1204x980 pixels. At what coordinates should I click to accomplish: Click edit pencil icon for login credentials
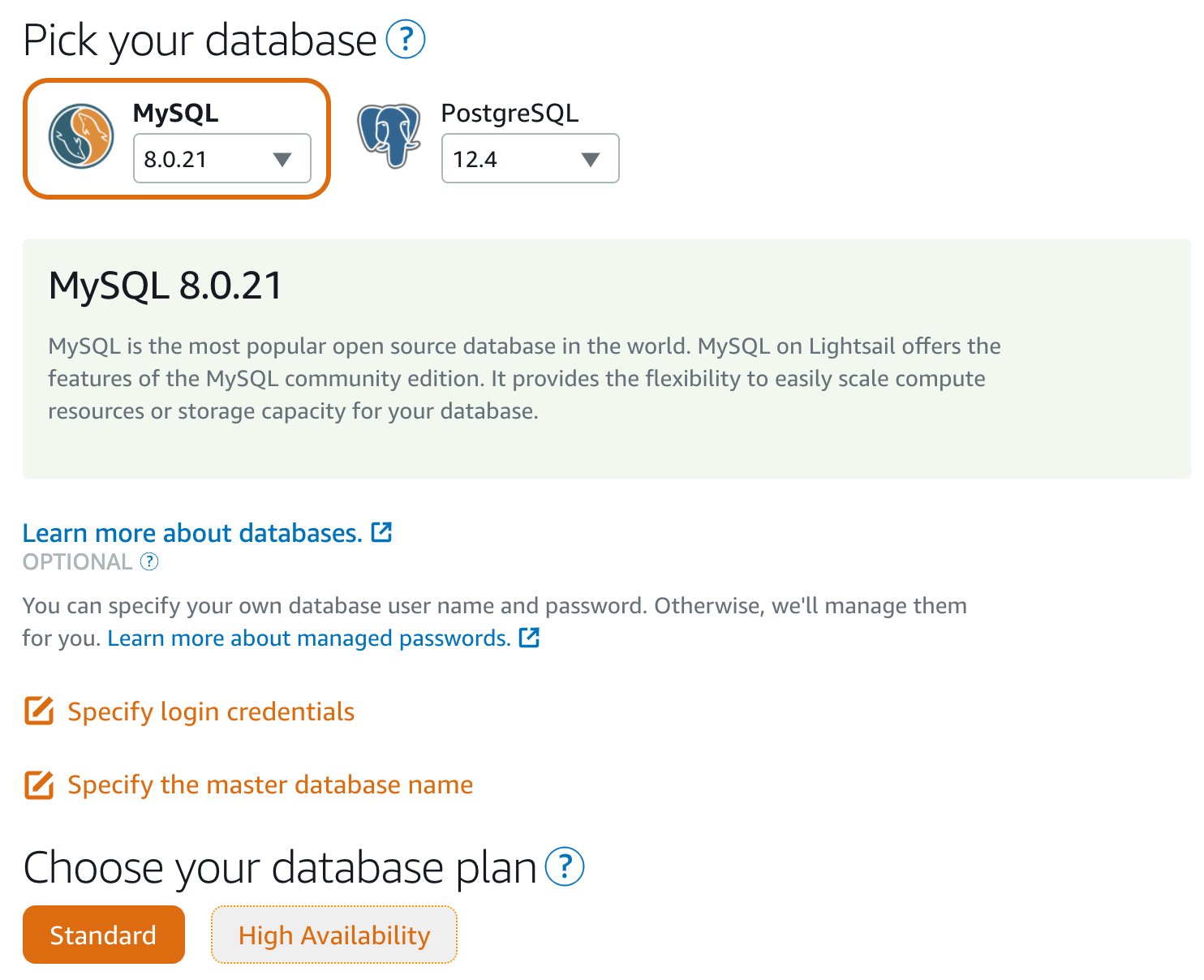[39, 711]
